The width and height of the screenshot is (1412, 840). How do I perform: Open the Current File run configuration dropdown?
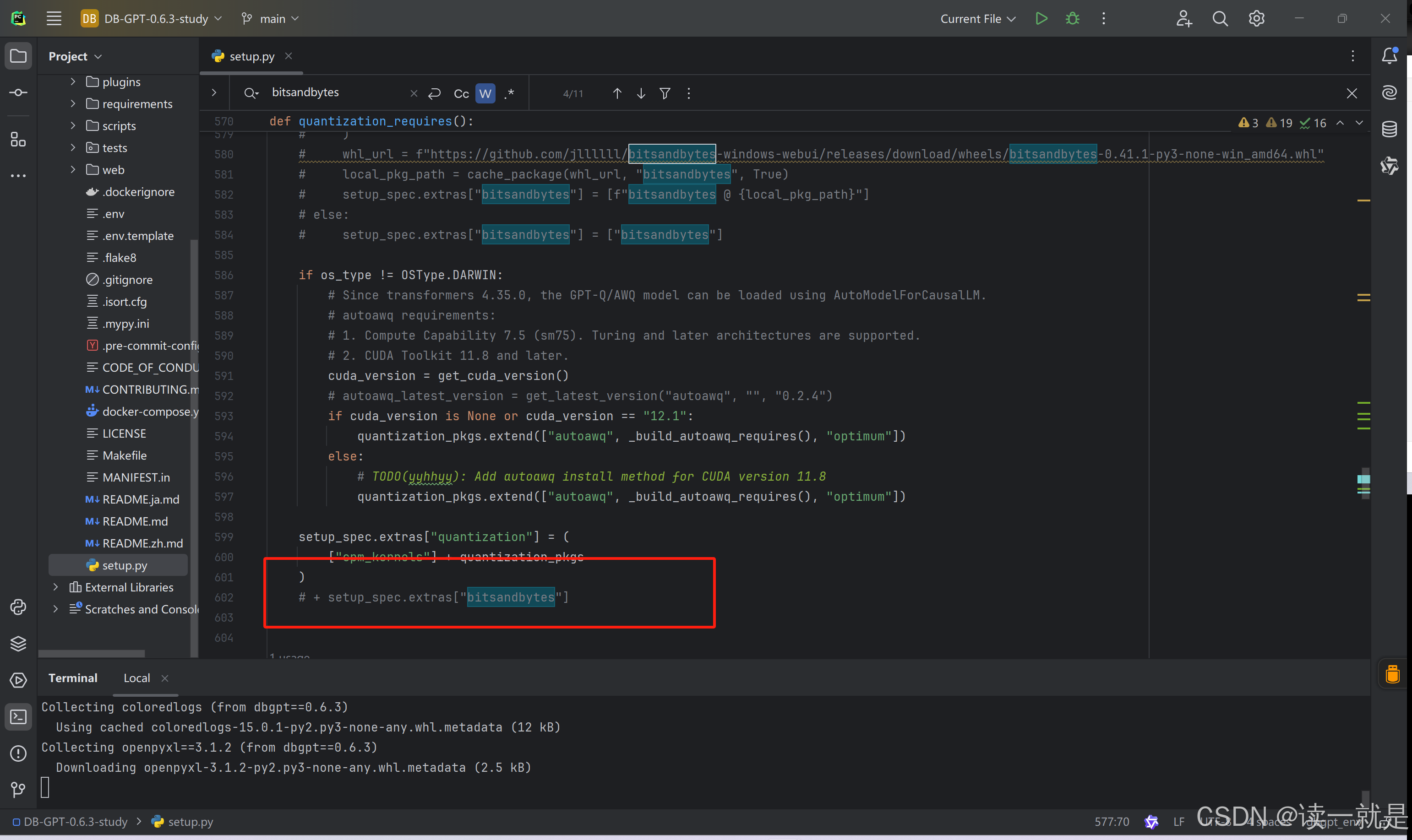click(x=977, y=19)
